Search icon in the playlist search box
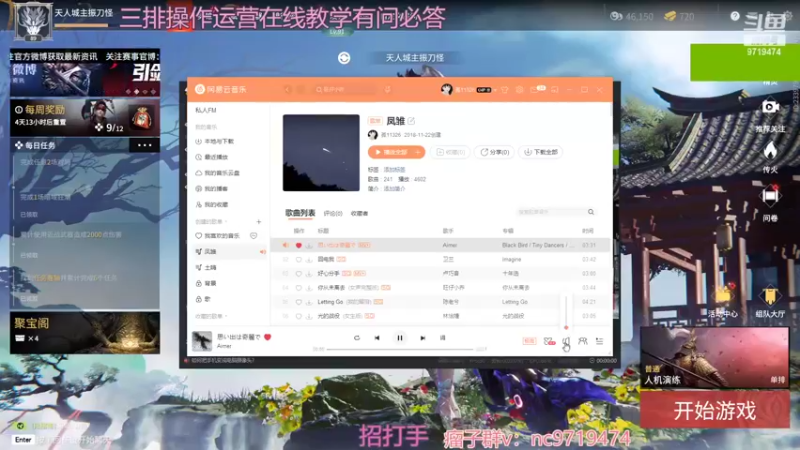This screenshot has height=450, width=800. point(591,212)
